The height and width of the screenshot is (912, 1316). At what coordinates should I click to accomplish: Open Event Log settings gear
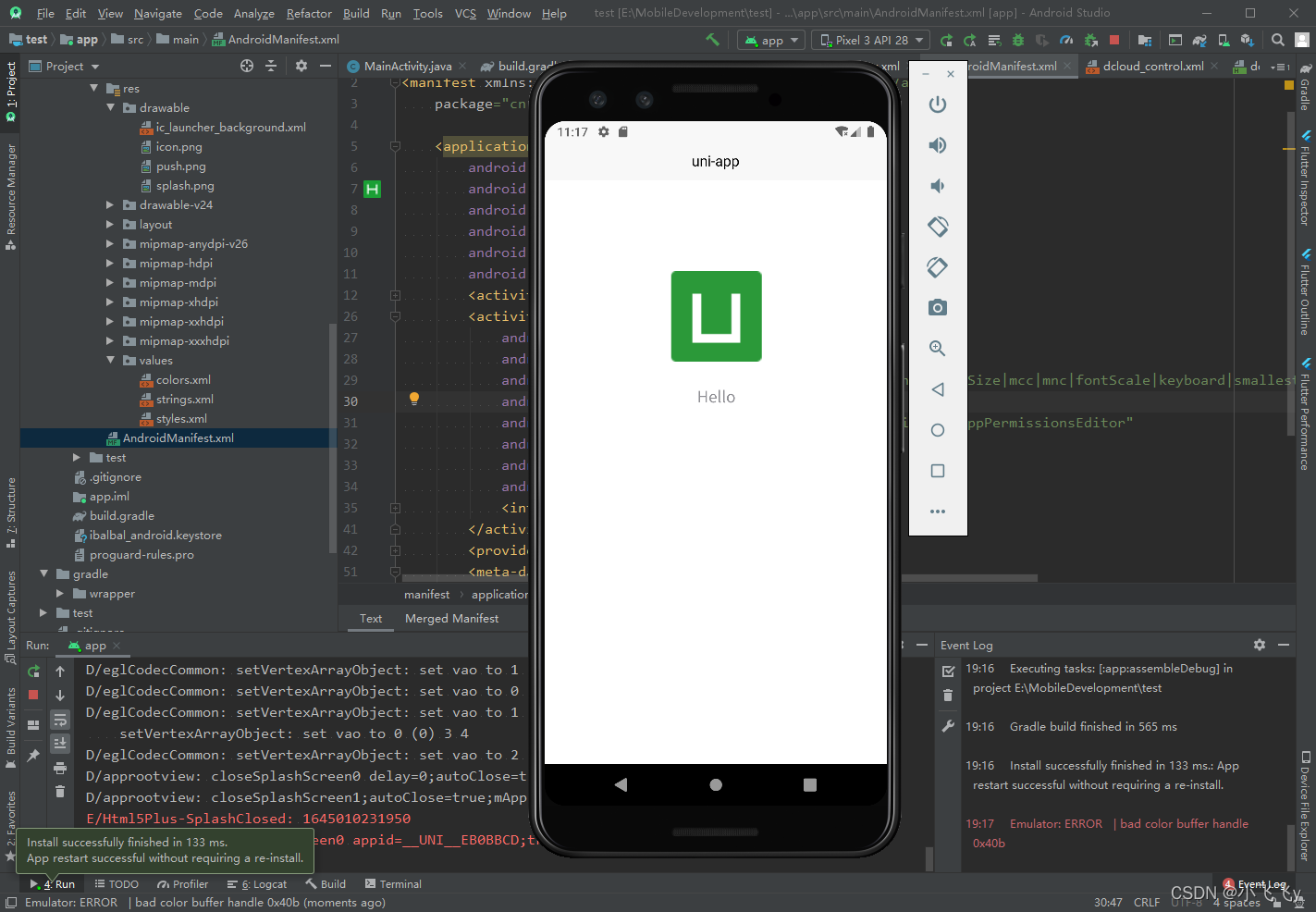pos(1260,645)
